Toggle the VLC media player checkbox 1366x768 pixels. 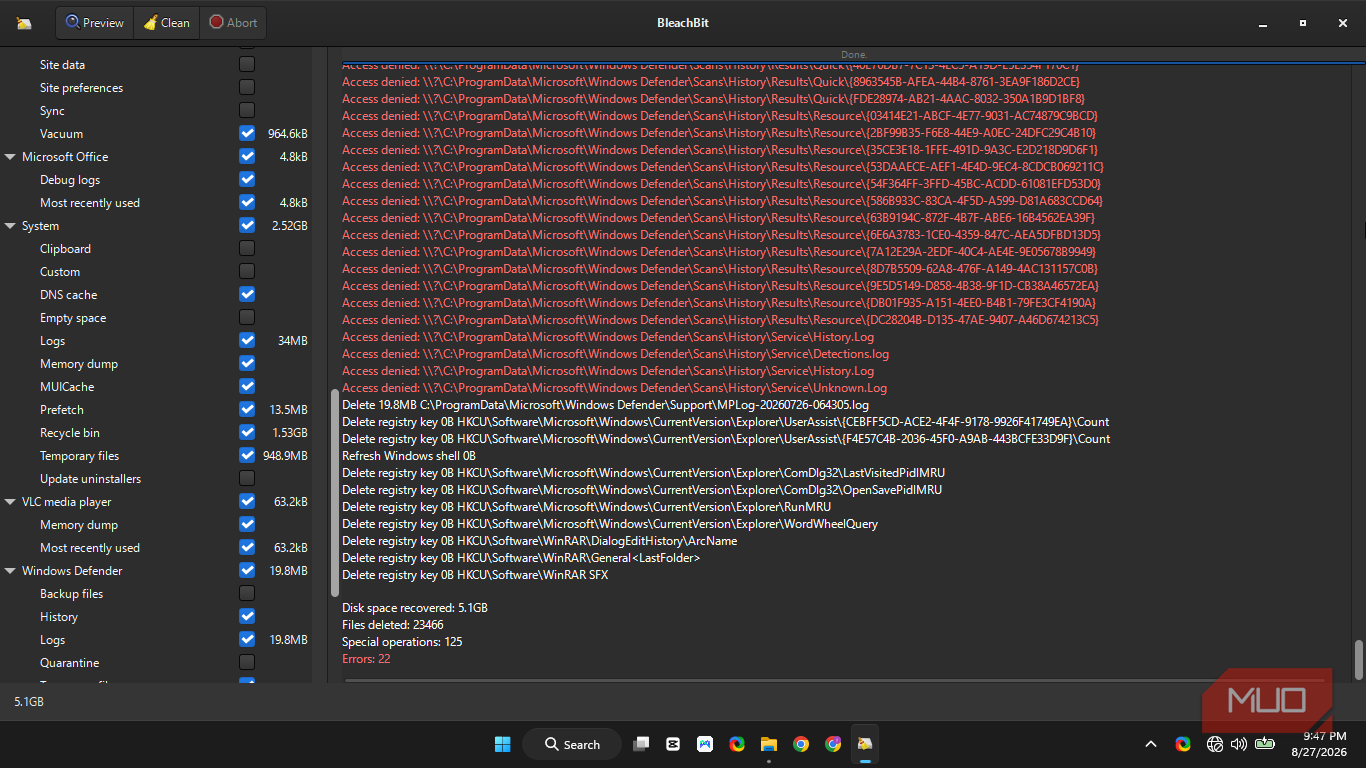(x=247, y=501)
